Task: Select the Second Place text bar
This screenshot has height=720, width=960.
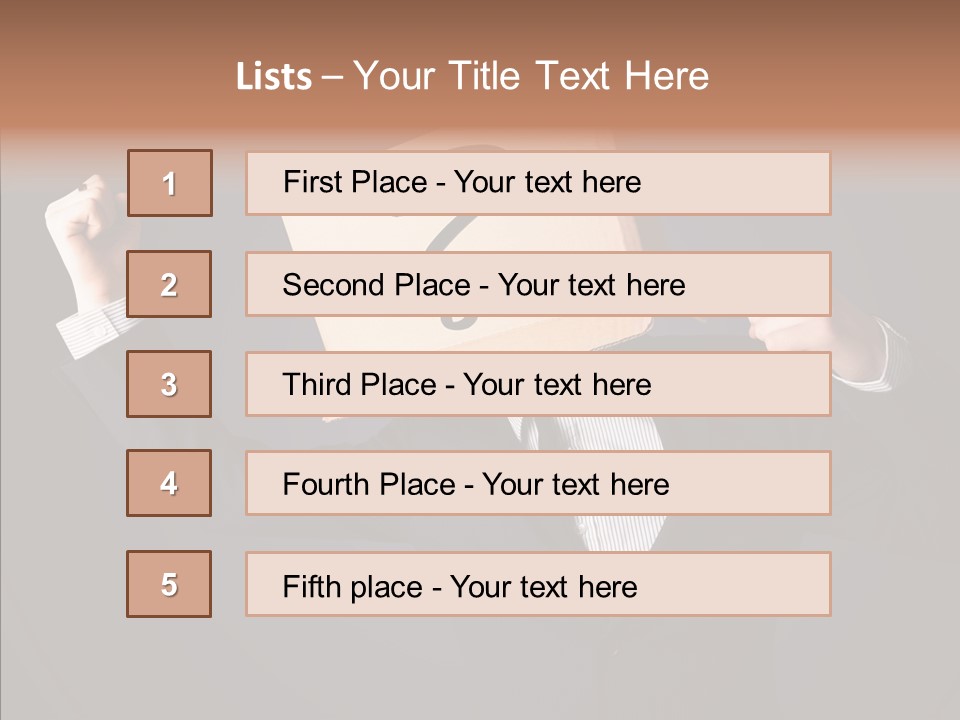Action: pyautogui.click(x=538, y=284)
